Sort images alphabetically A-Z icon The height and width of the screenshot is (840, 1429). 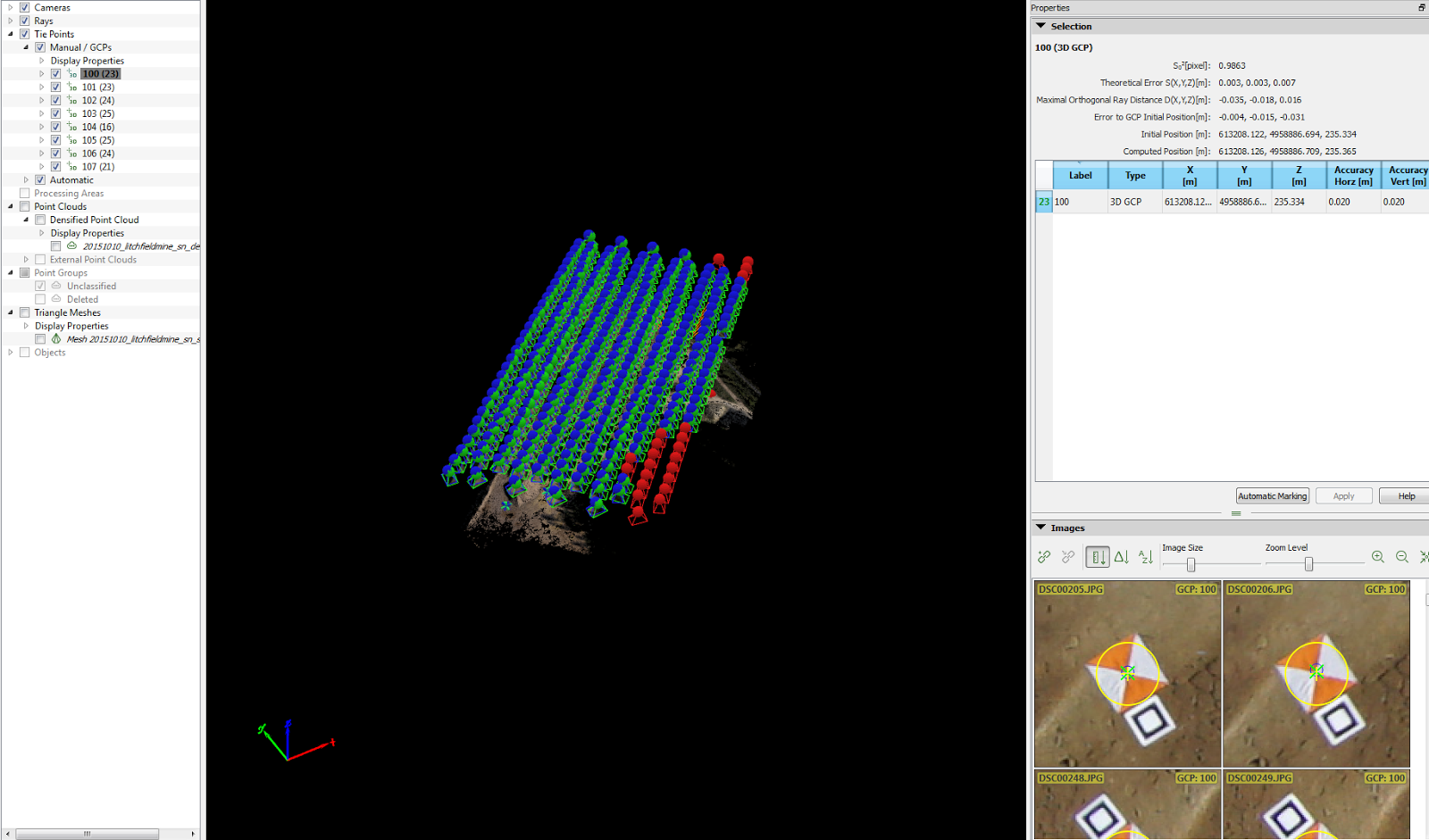coord(1146,557)
